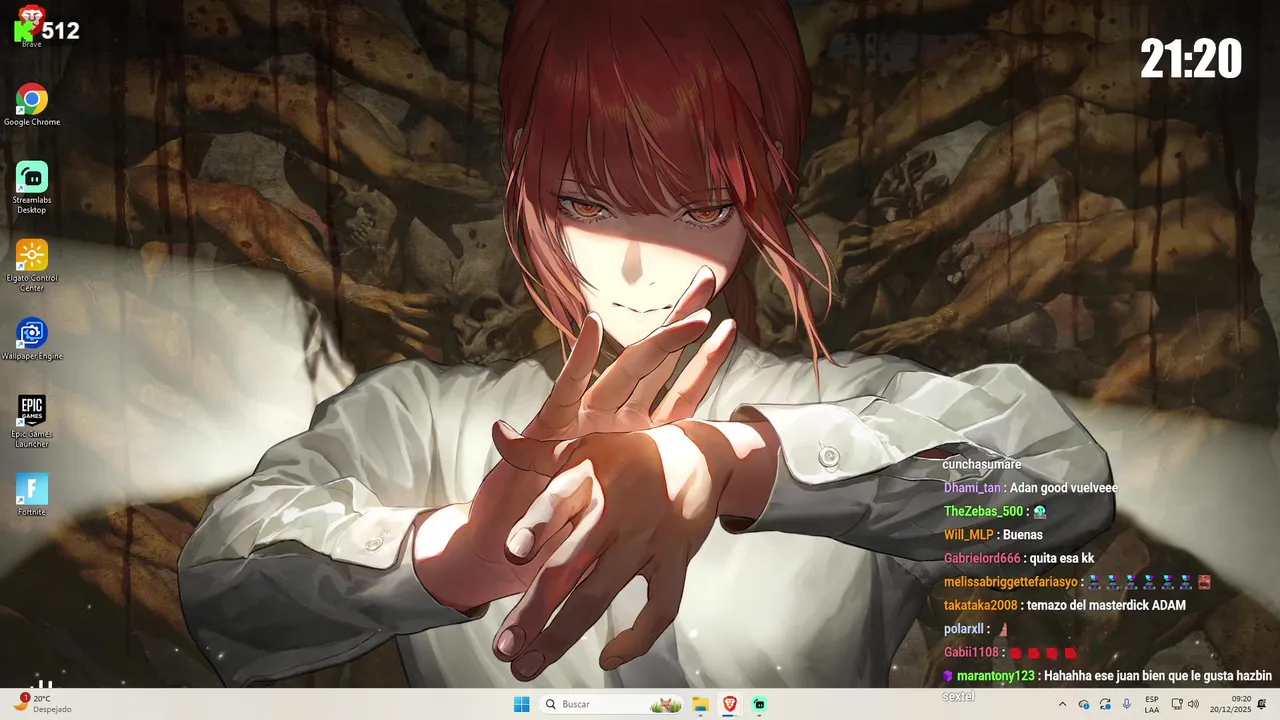Open the ESP LAA language switcher

point(1152,704)
